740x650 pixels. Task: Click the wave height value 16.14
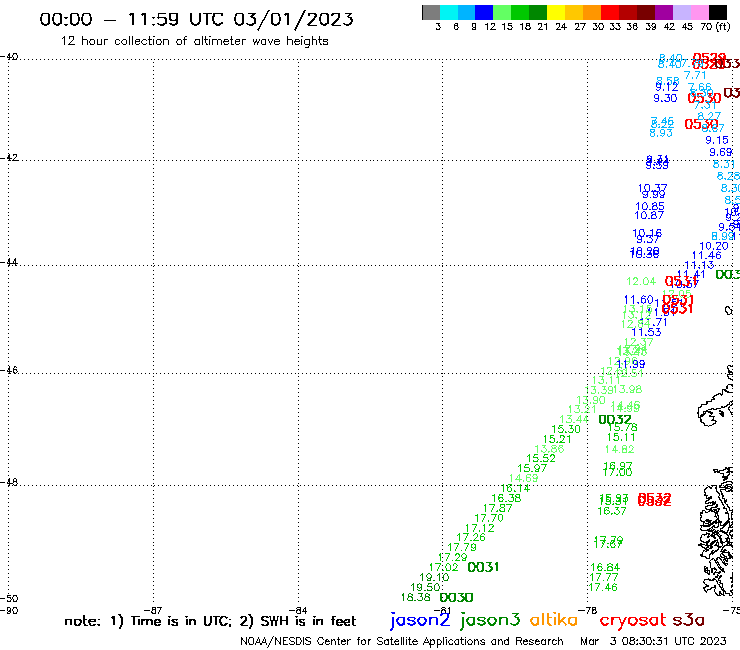515,489
